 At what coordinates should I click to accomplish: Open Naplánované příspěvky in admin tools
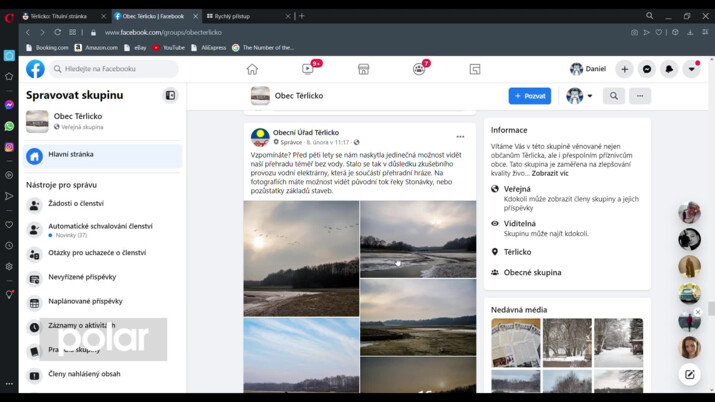(x=85, y=301)
